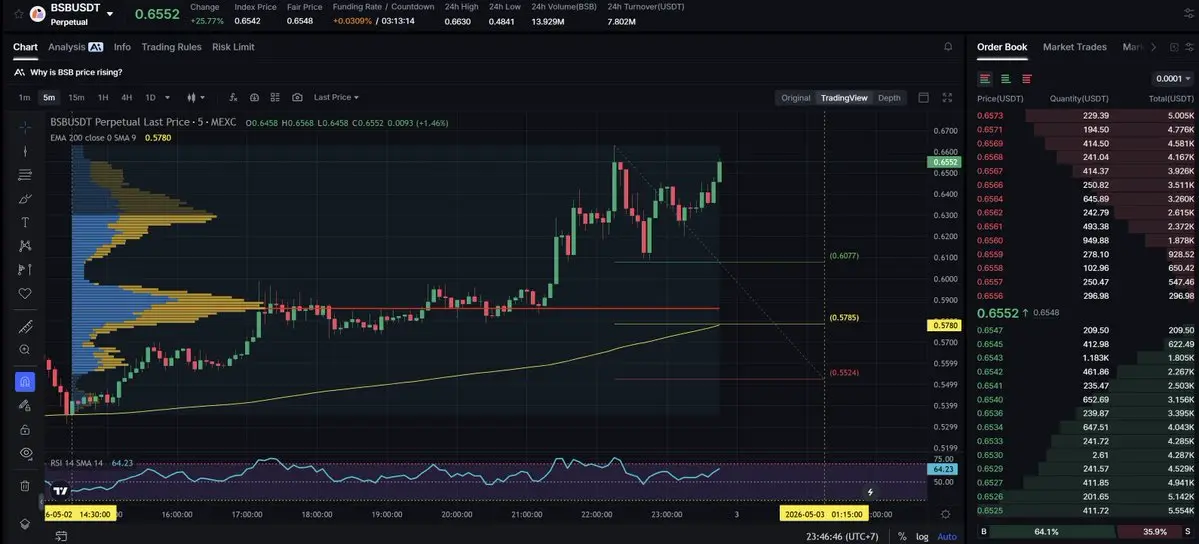Toggle magnet mode for drawings

point(25,381)
